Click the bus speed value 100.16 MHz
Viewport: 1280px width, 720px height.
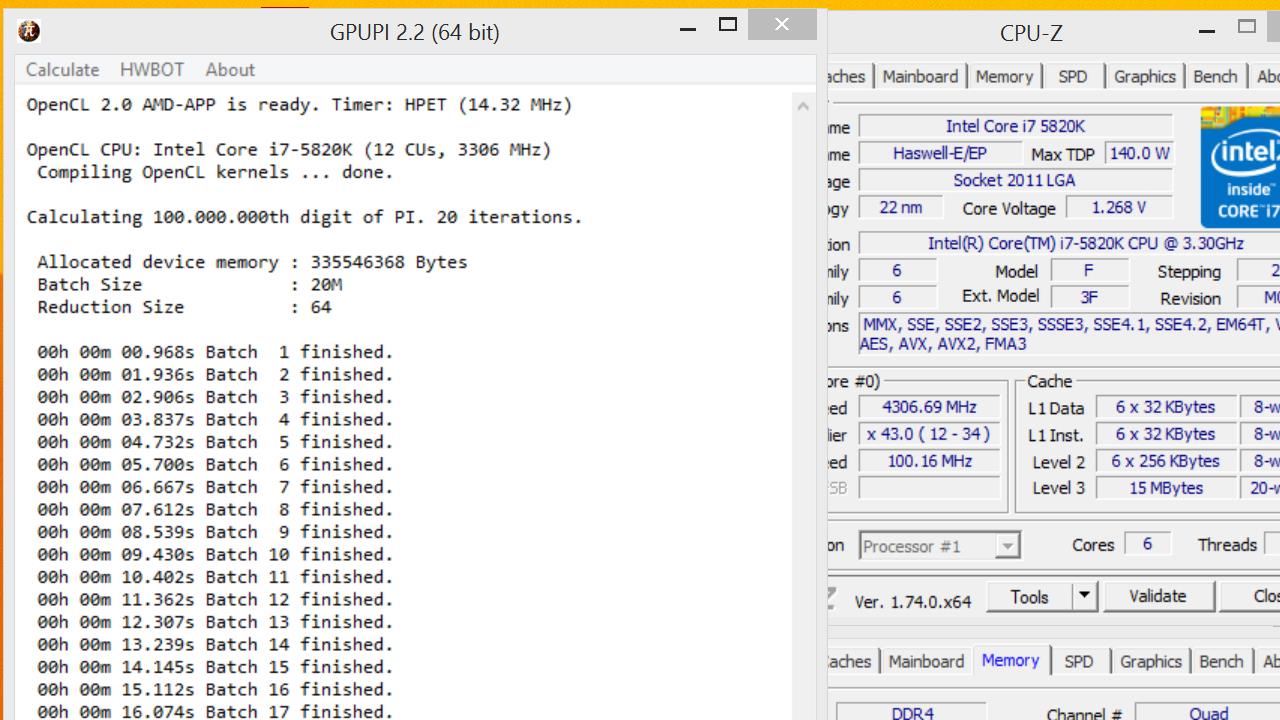(x=929, y=461)
